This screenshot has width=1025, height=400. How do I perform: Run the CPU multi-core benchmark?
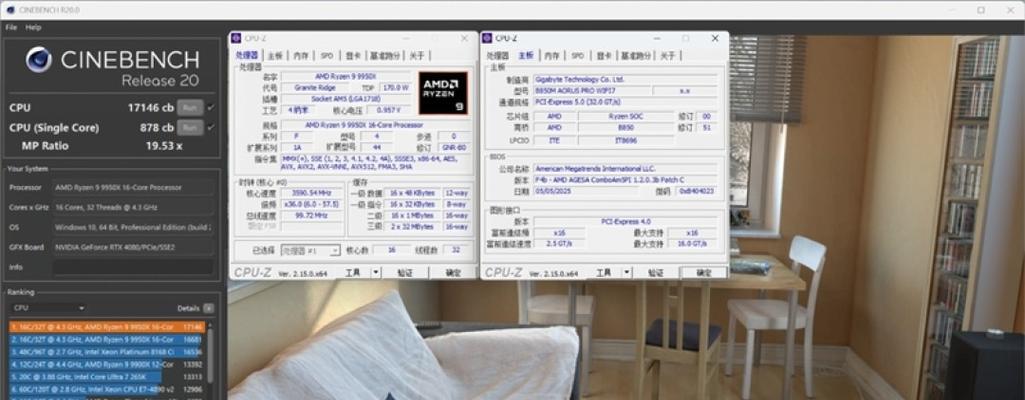click(x=190, y=108)
